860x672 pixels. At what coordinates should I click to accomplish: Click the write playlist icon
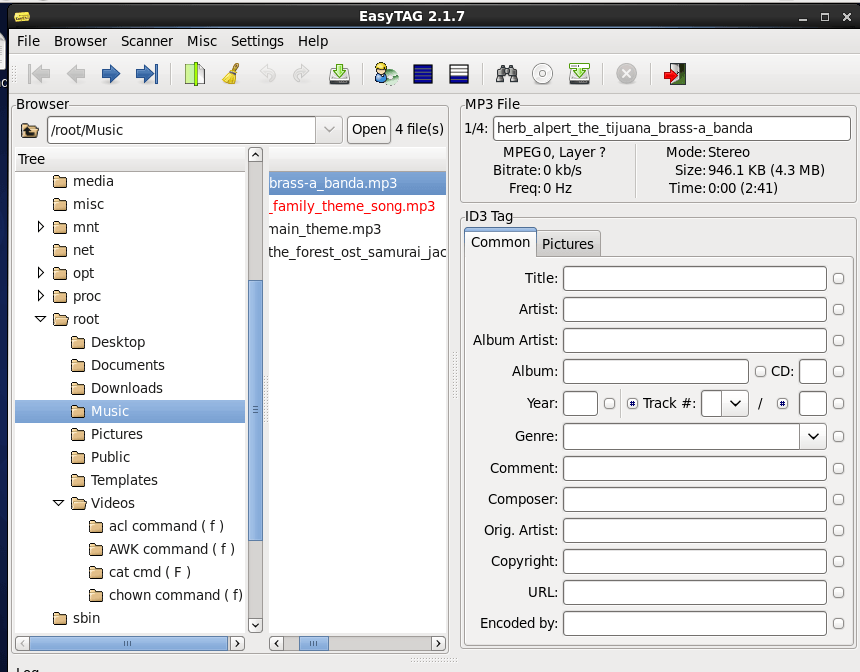579,74
